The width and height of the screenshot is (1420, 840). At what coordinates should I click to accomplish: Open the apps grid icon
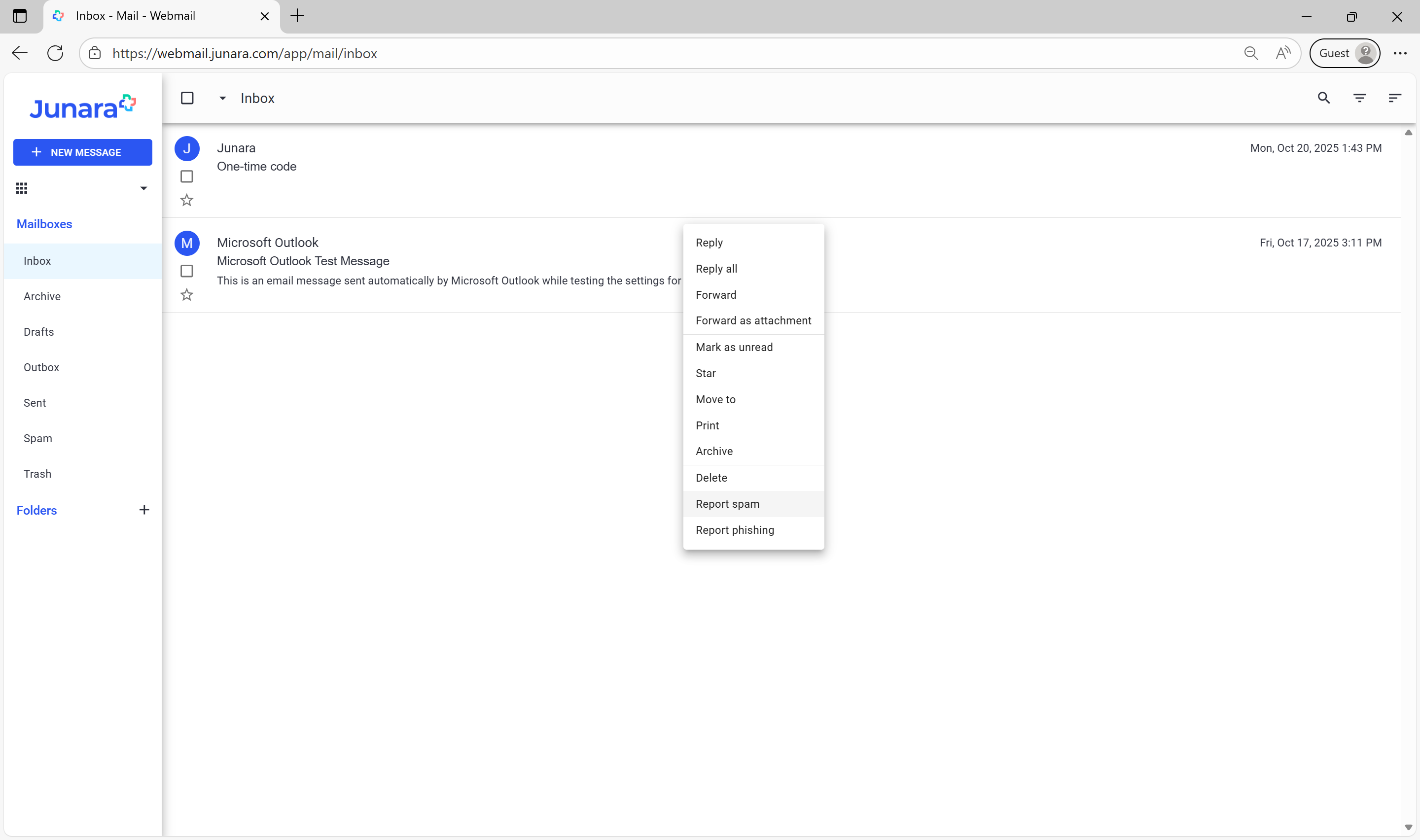point(22,188)
